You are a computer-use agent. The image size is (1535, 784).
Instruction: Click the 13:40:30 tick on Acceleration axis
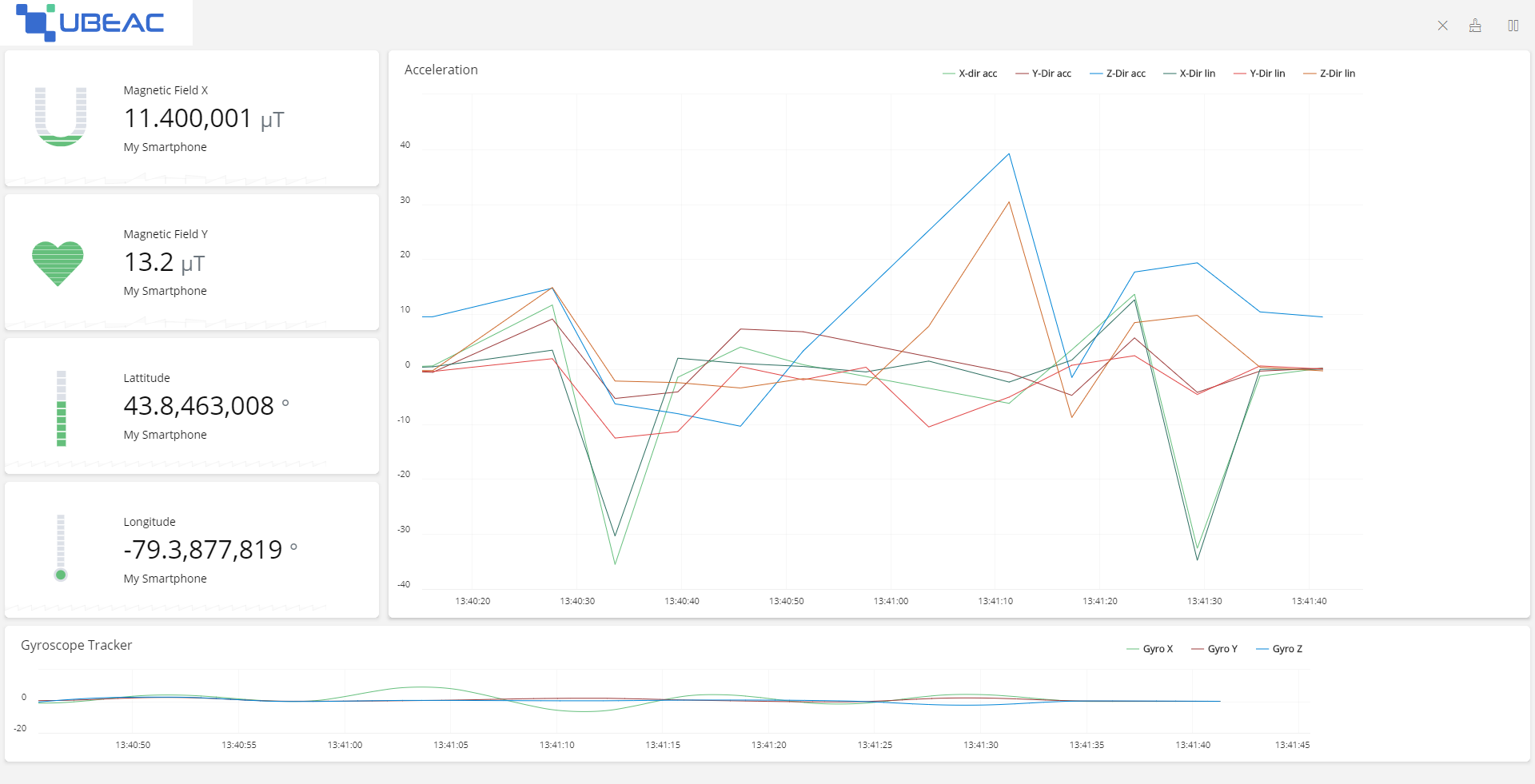577,601
